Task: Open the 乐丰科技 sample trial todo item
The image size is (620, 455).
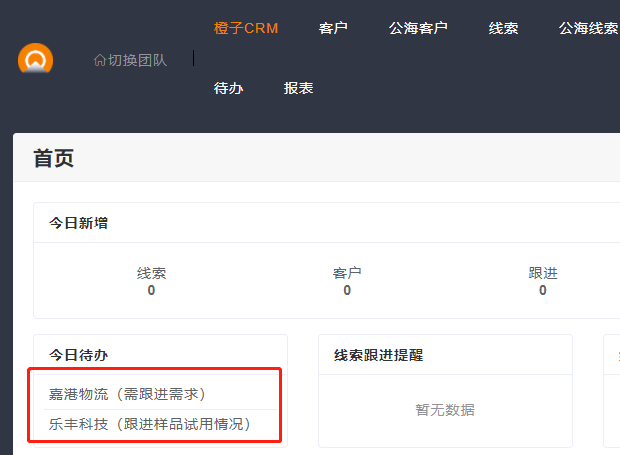Action: 149,424
